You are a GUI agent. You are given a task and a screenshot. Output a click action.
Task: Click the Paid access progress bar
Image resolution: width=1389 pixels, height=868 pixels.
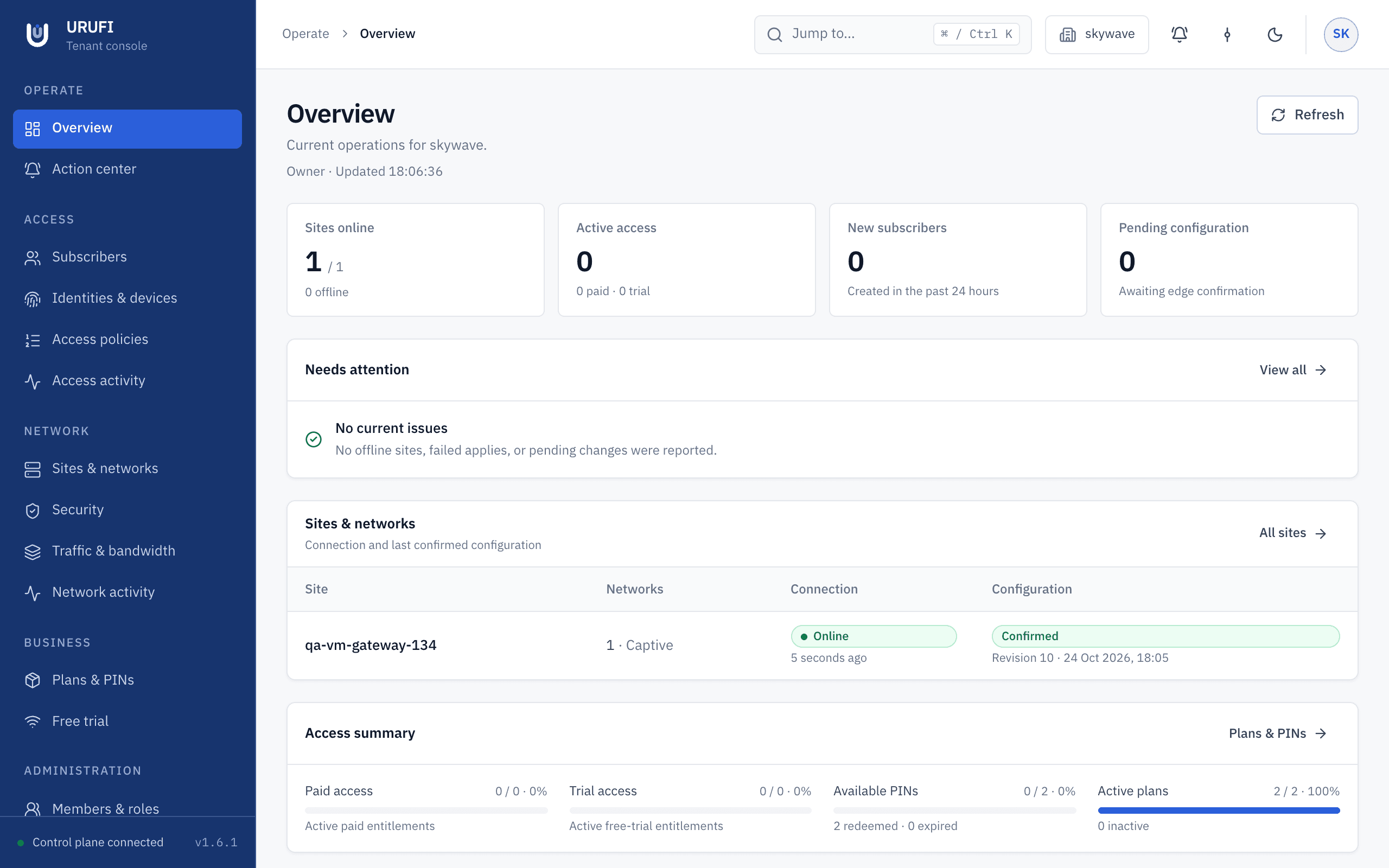click(426, 810)
